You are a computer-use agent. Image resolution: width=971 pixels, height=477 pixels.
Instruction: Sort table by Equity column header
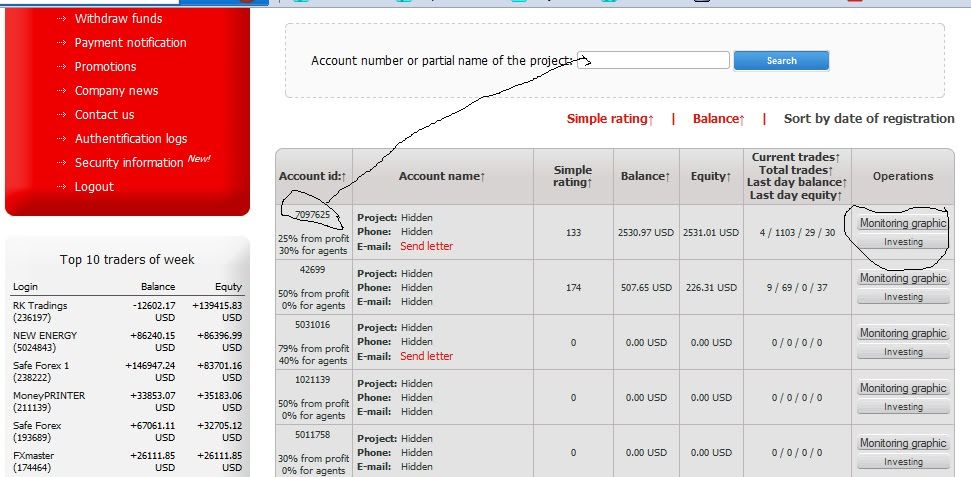coord(711,176)
